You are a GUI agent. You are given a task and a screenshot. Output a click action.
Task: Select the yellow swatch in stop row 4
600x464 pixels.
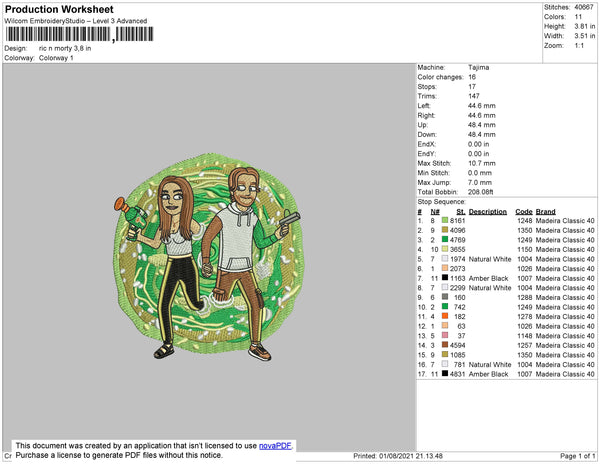click(x=445, y=249)
